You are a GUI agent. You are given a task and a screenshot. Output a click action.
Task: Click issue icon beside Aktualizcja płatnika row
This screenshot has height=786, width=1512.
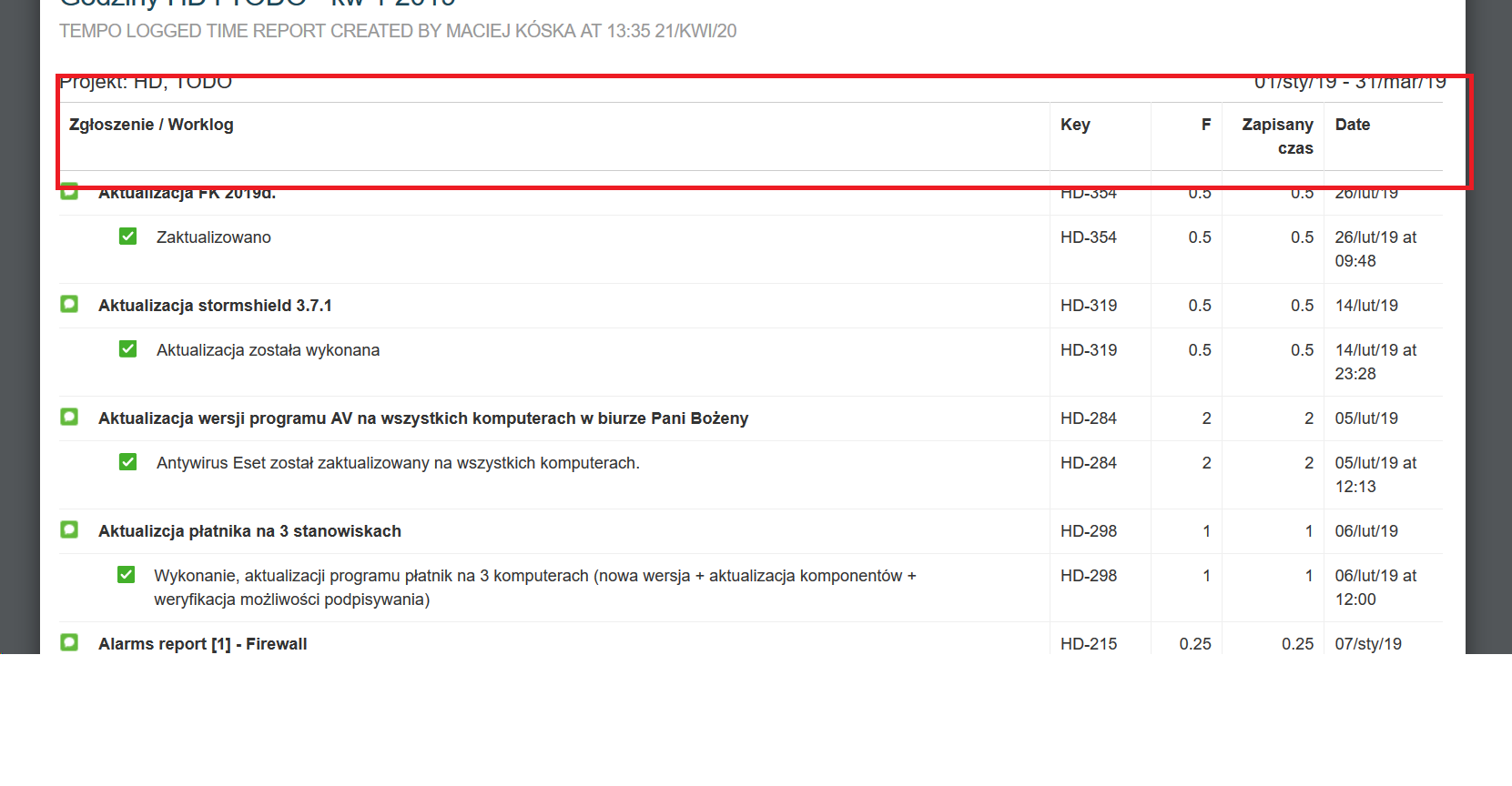click(69, 529)
